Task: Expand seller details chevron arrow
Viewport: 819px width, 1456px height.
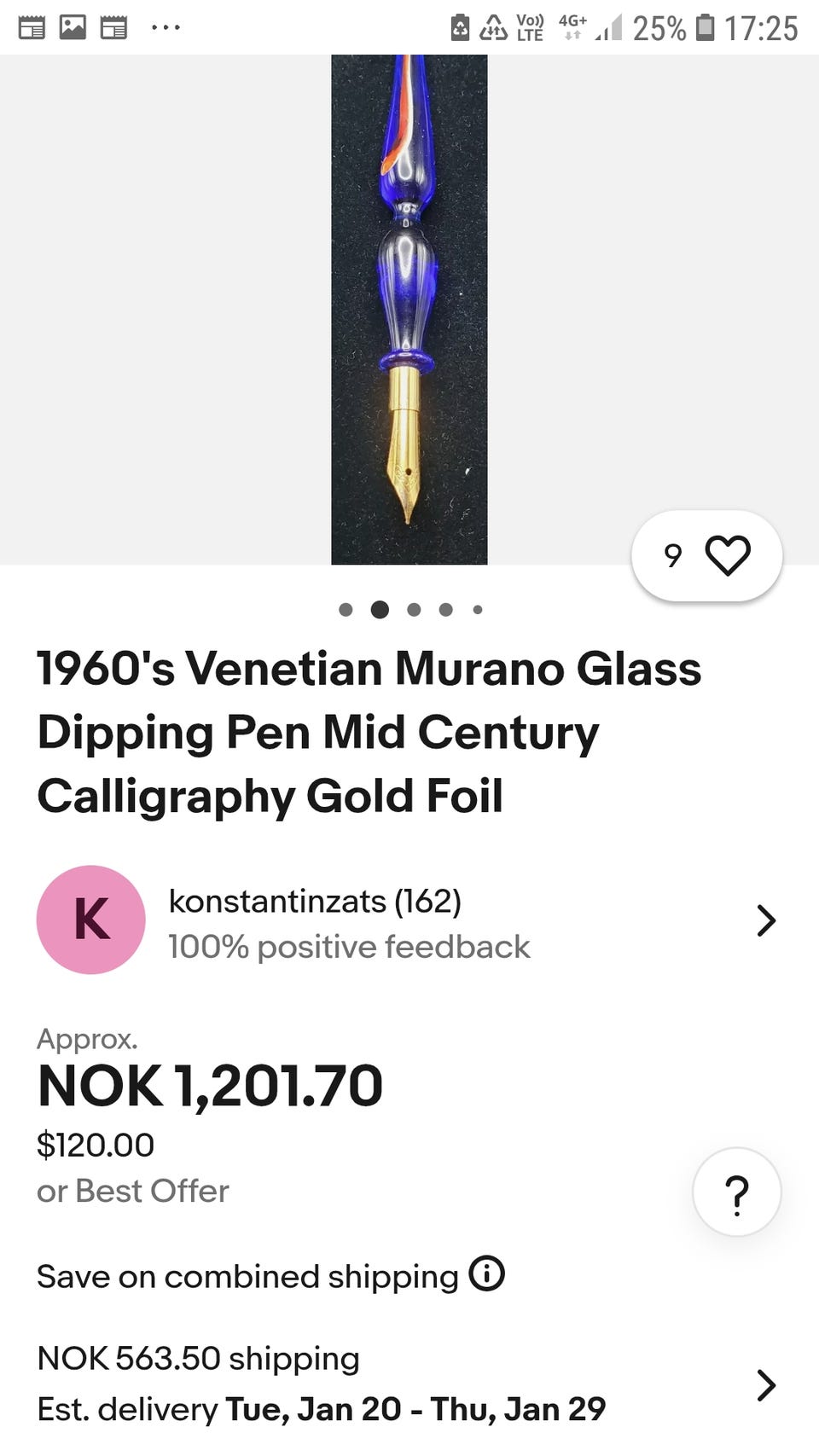Action: point(766,921)
